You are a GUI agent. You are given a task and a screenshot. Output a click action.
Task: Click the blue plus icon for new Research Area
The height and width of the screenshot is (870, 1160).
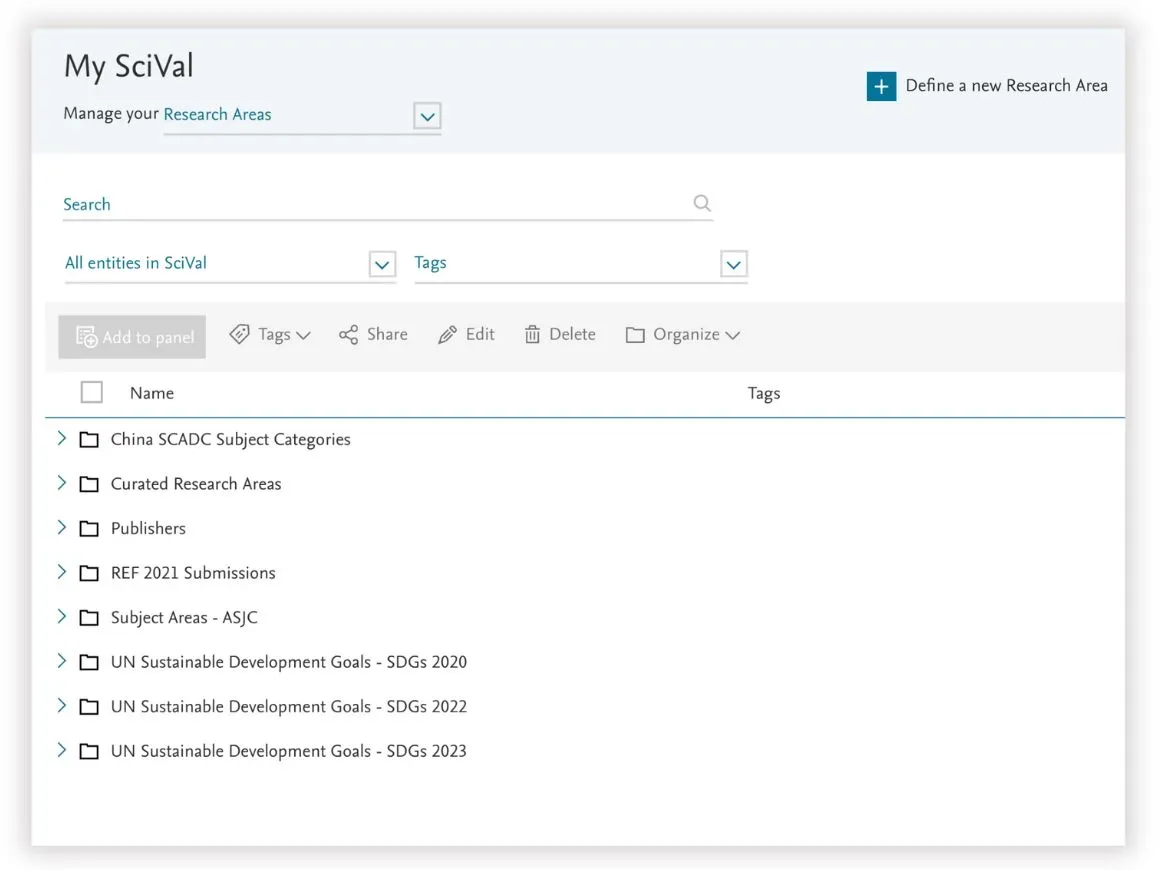[880, 86]
